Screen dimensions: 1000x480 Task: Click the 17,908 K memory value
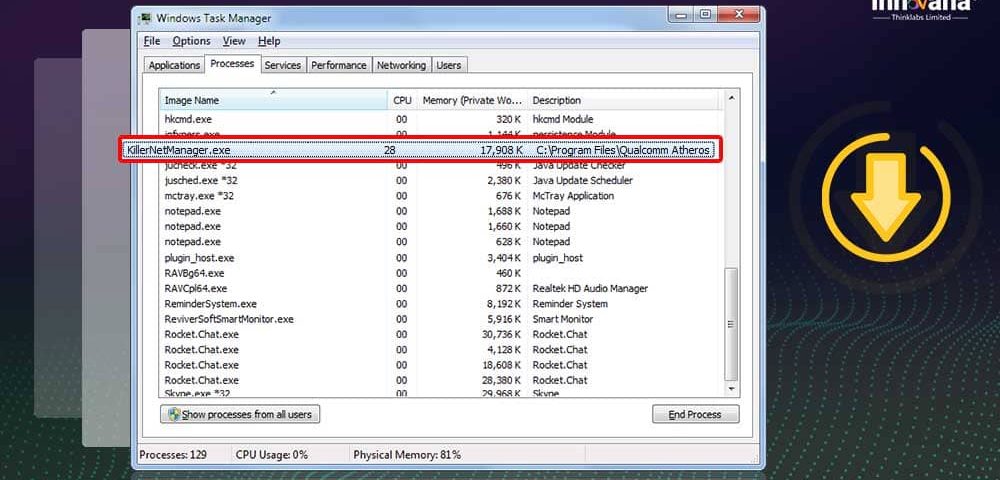[501, 150]
